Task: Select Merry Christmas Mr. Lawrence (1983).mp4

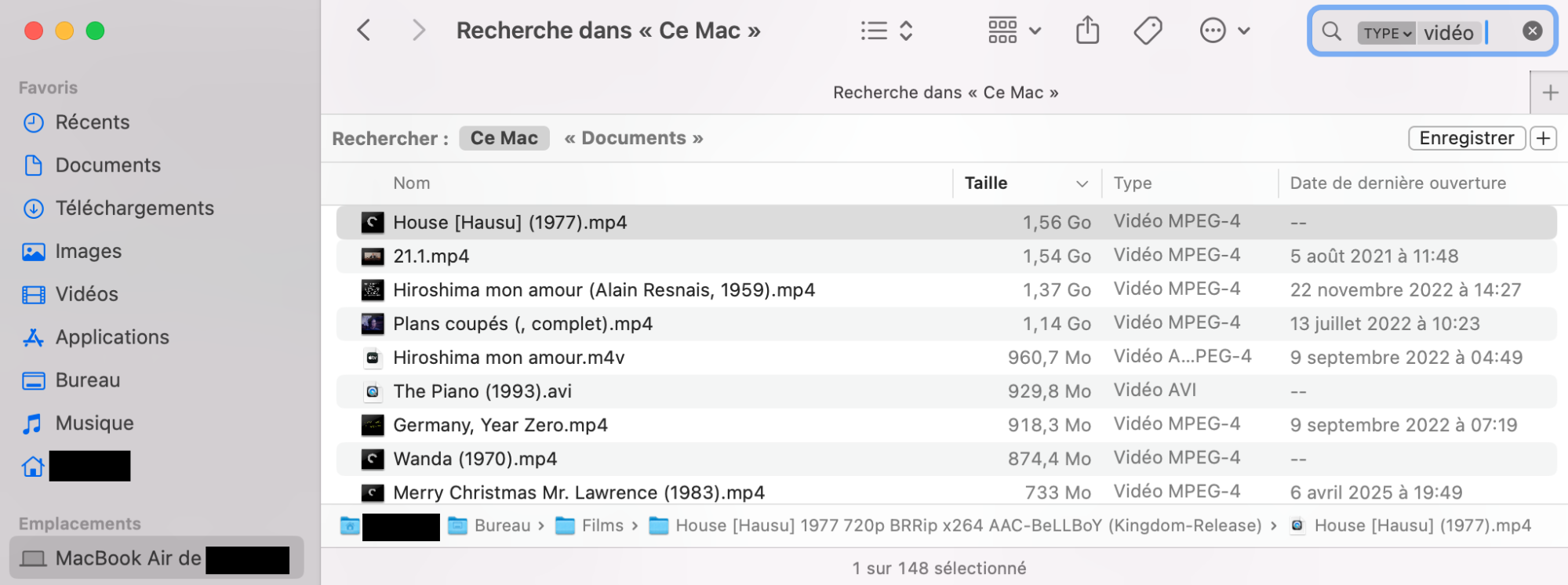Action: pos(946,492)
